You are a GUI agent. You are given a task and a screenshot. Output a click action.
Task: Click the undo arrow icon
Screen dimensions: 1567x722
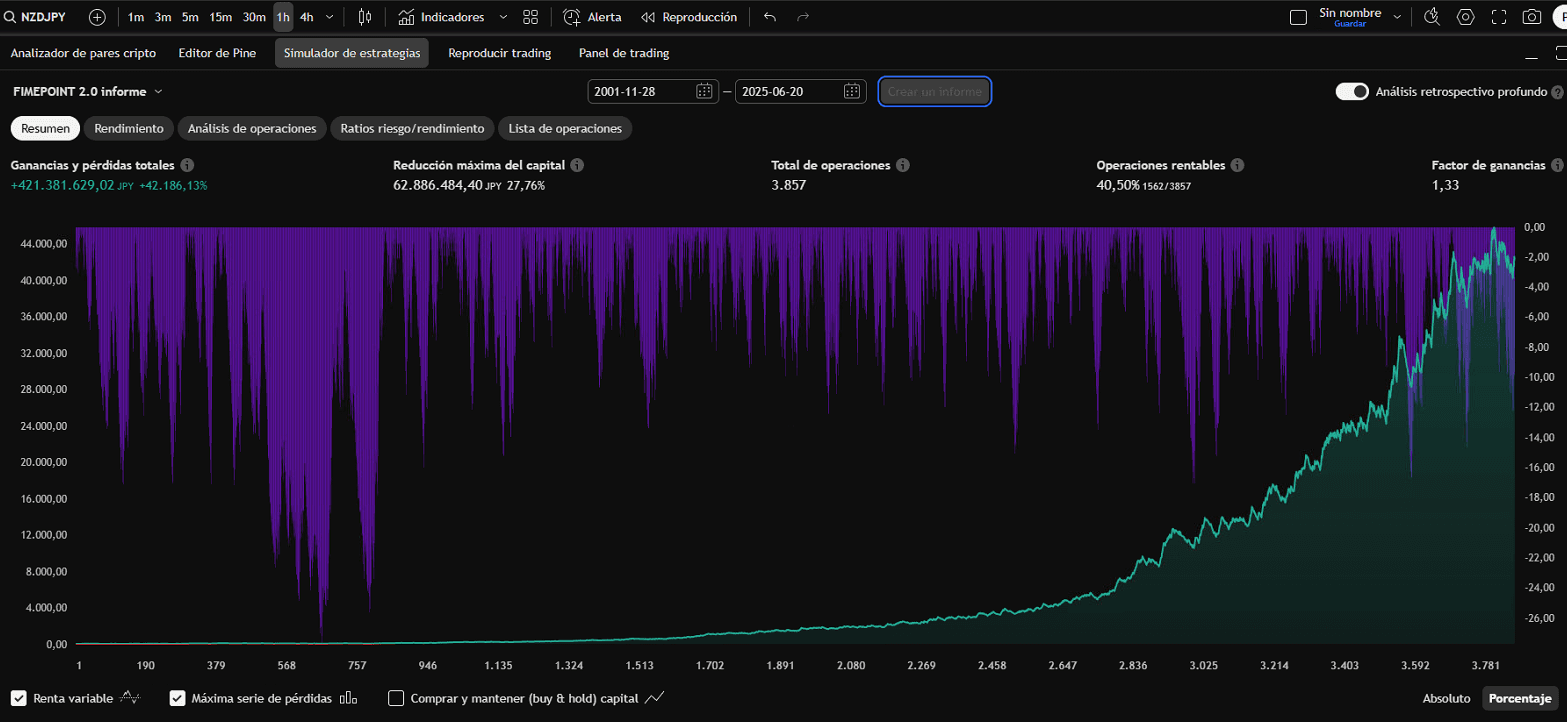point(769,17)
